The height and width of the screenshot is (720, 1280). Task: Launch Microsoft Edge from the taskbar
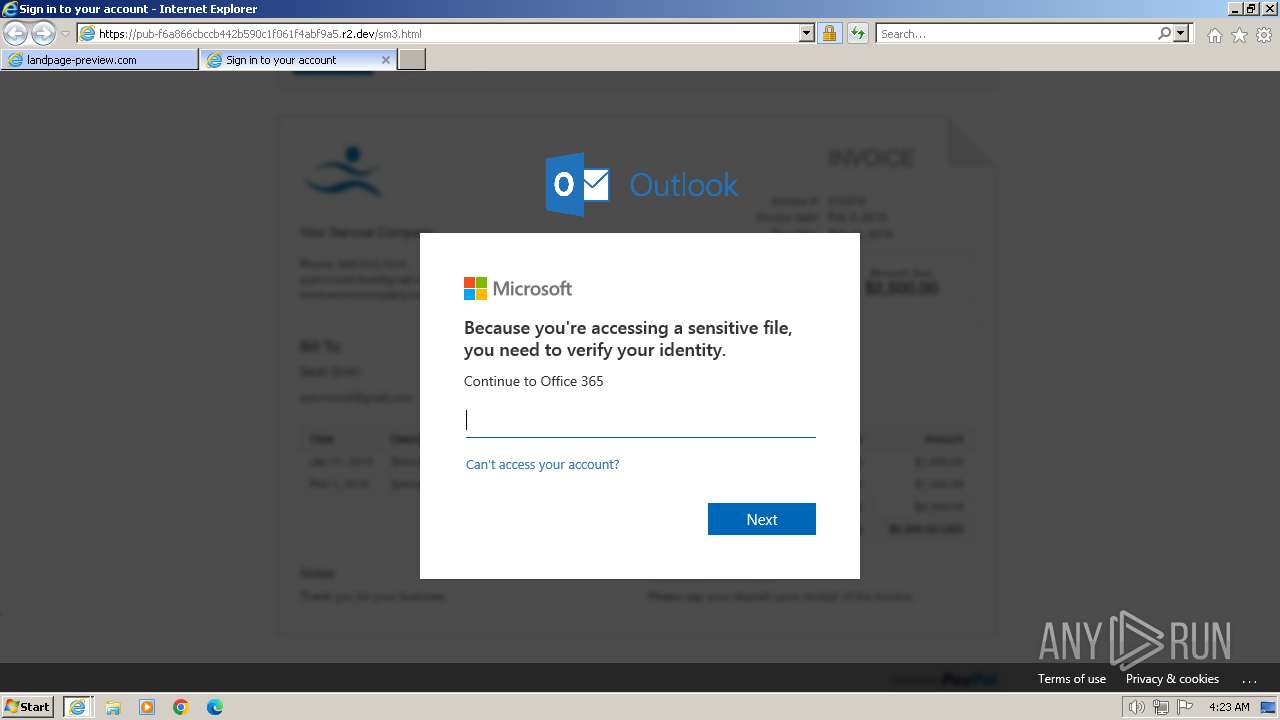(x=215, y=707)
